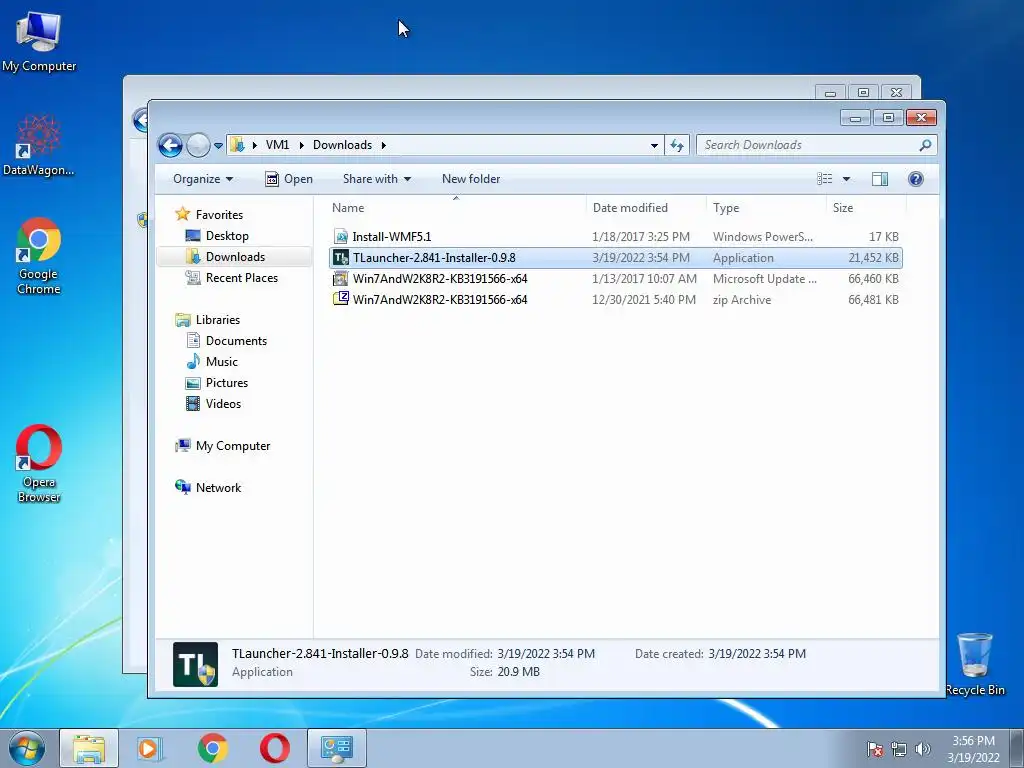The height and width of the screenshot is (768, 1024).
Task: Click the large TLauncher icon in details pane
Action: pos(195,664)
